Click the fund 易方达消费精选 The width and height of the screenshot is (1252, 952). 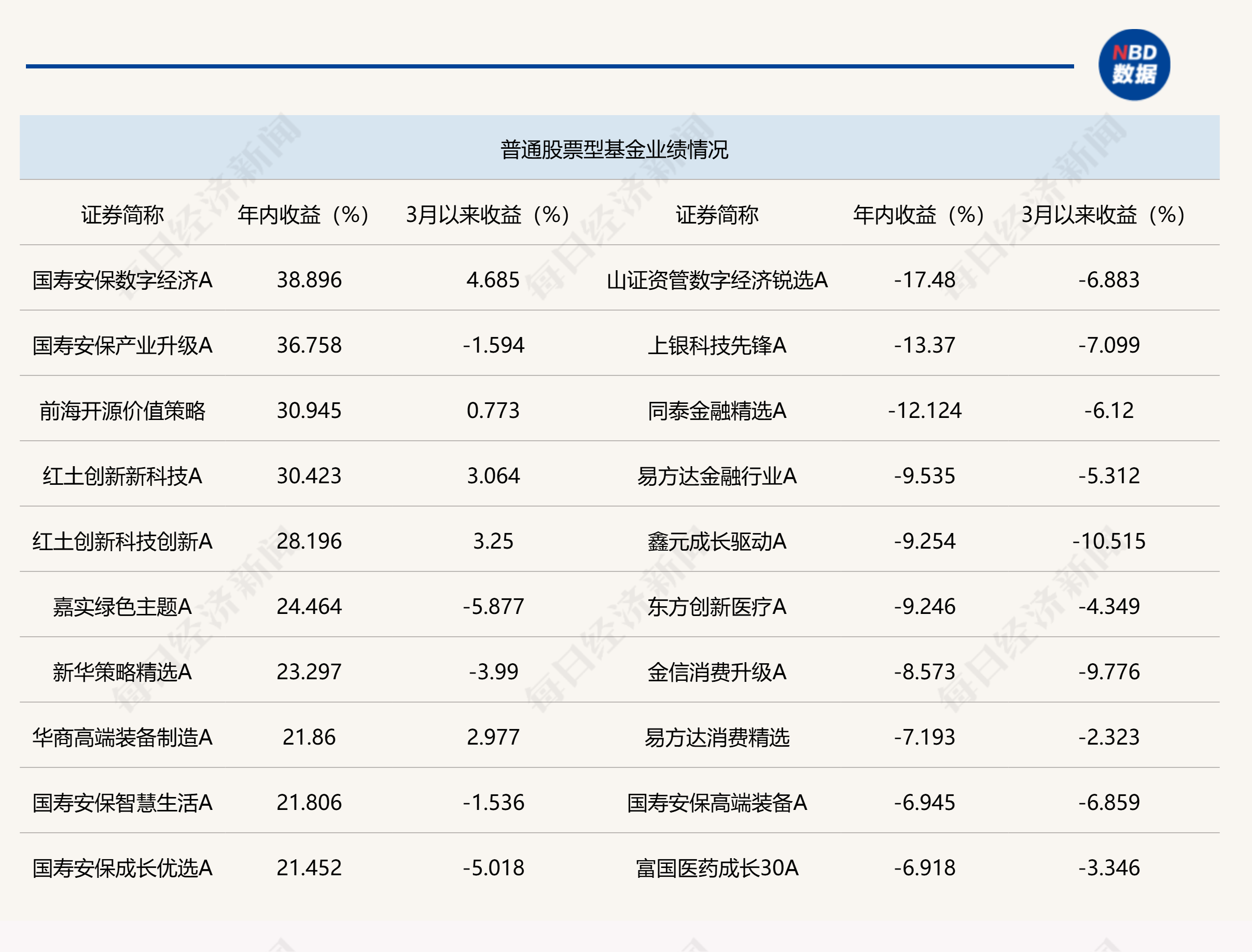click(716, 737)
